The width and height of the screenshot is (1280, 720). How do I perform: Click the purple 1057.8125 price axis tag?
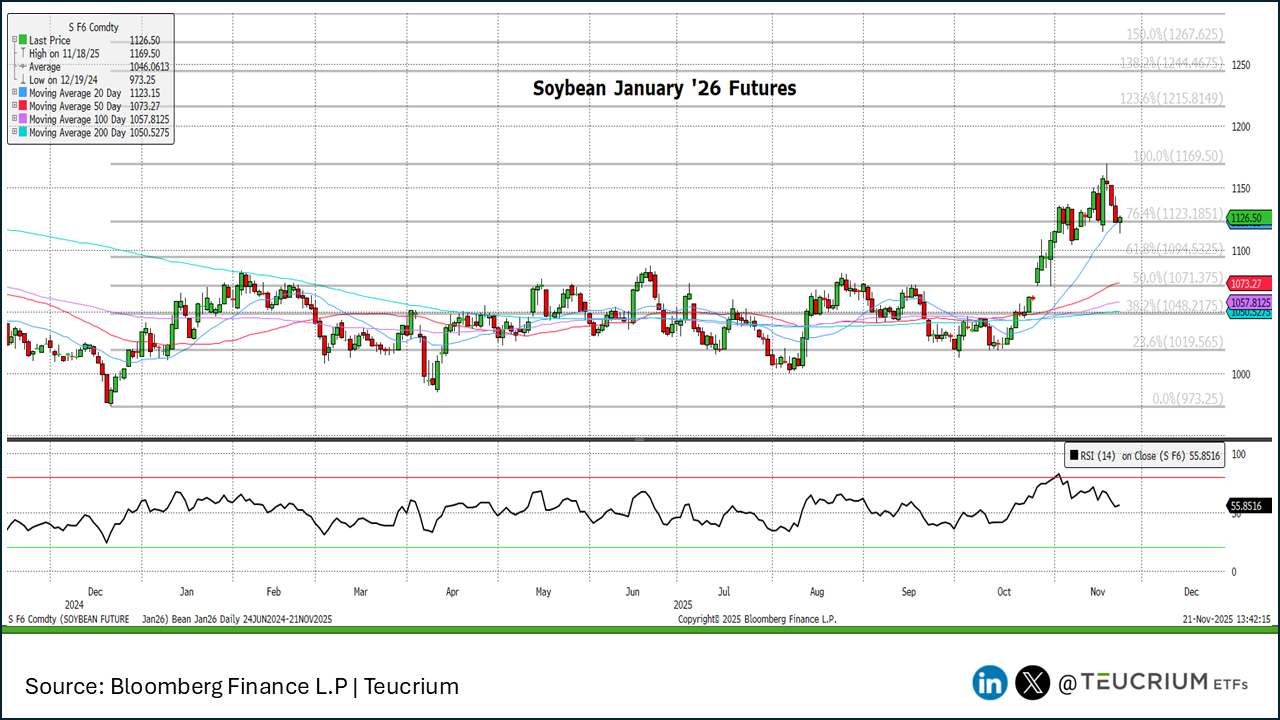point(1250,302)
